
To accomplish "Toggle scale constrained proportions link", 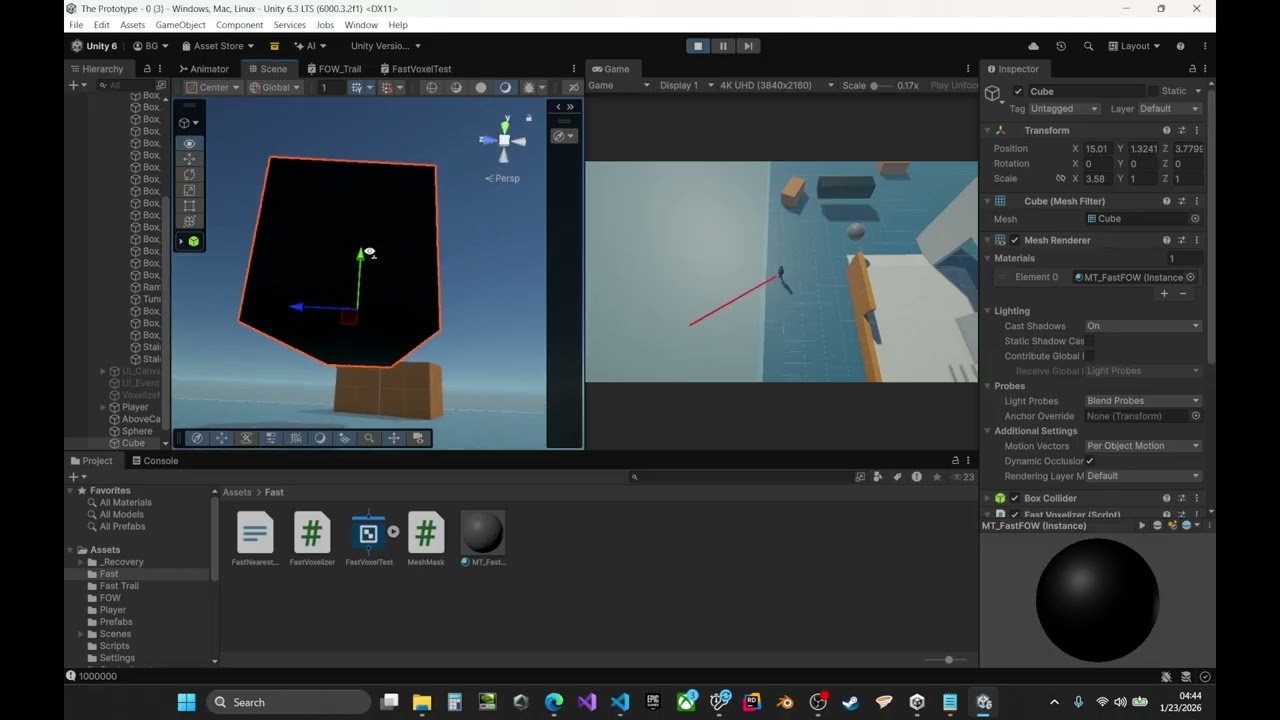I will click(1061, 178).
